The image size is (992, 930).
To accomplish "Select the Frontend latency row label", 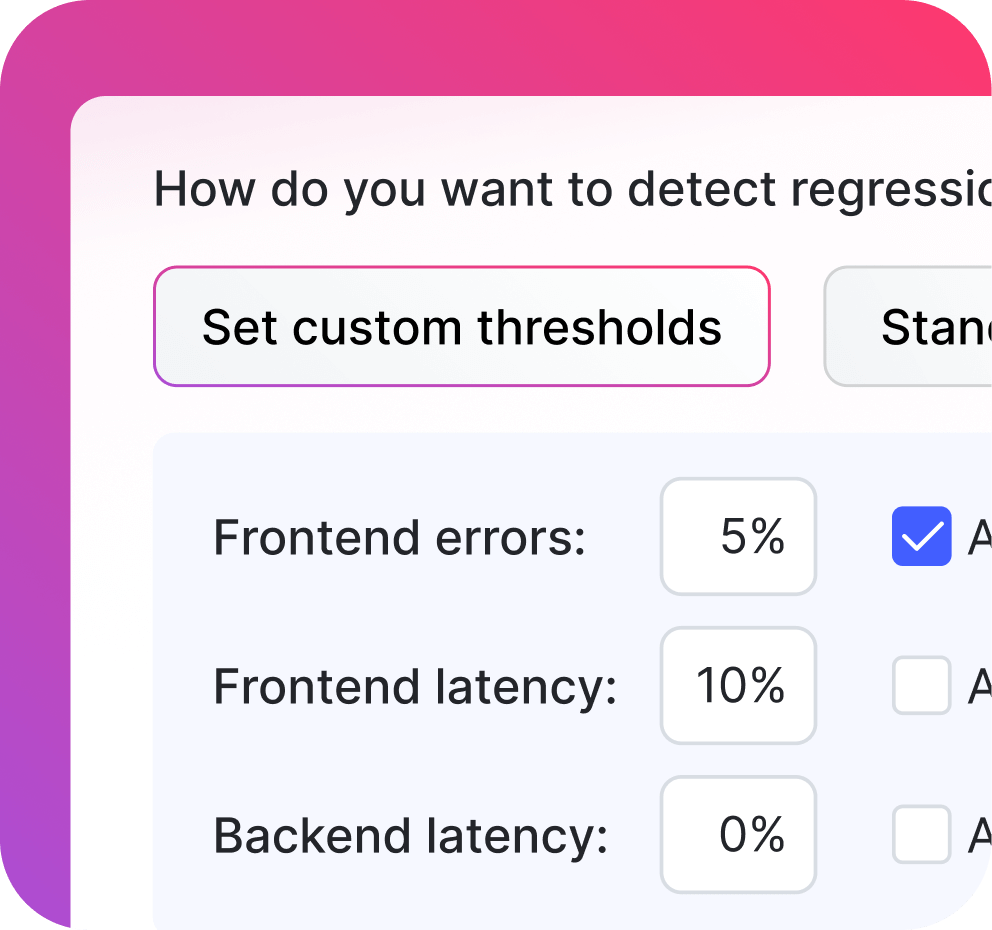I will pos(414,686).
